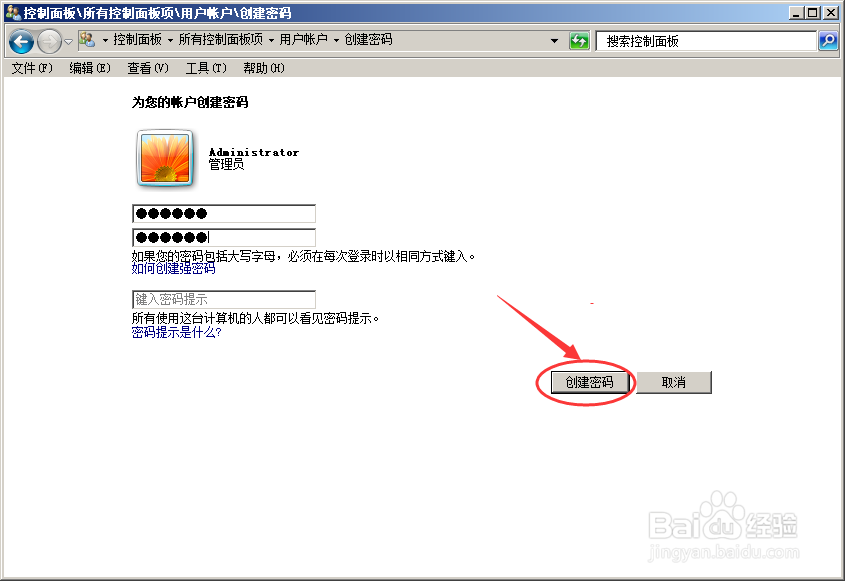This screenshot has width=845, height=581.
Task: Click the 键入密码提示 input field
Action: [223, 299]
